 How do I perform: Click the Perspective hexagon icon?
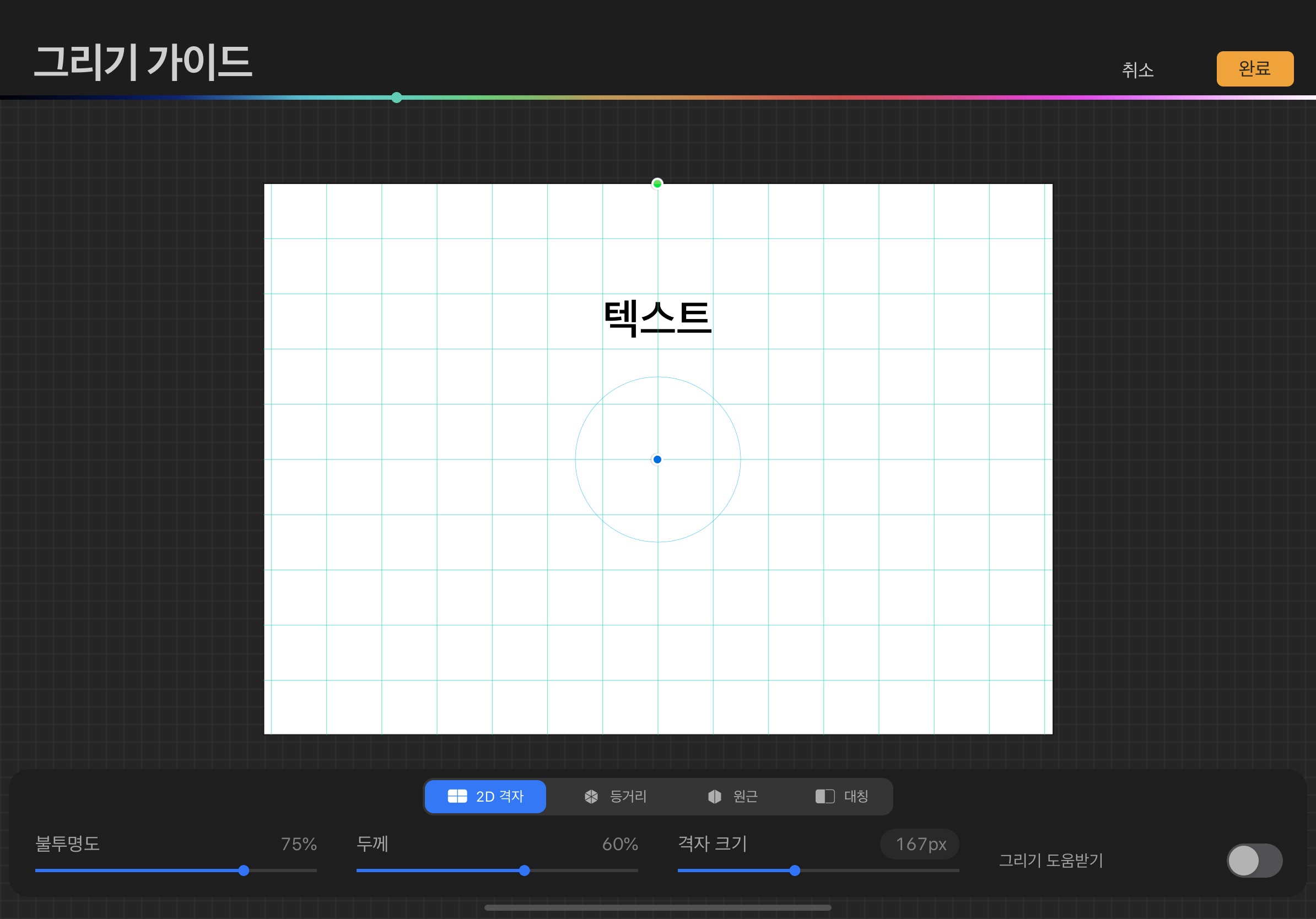(x=714, y=796)
